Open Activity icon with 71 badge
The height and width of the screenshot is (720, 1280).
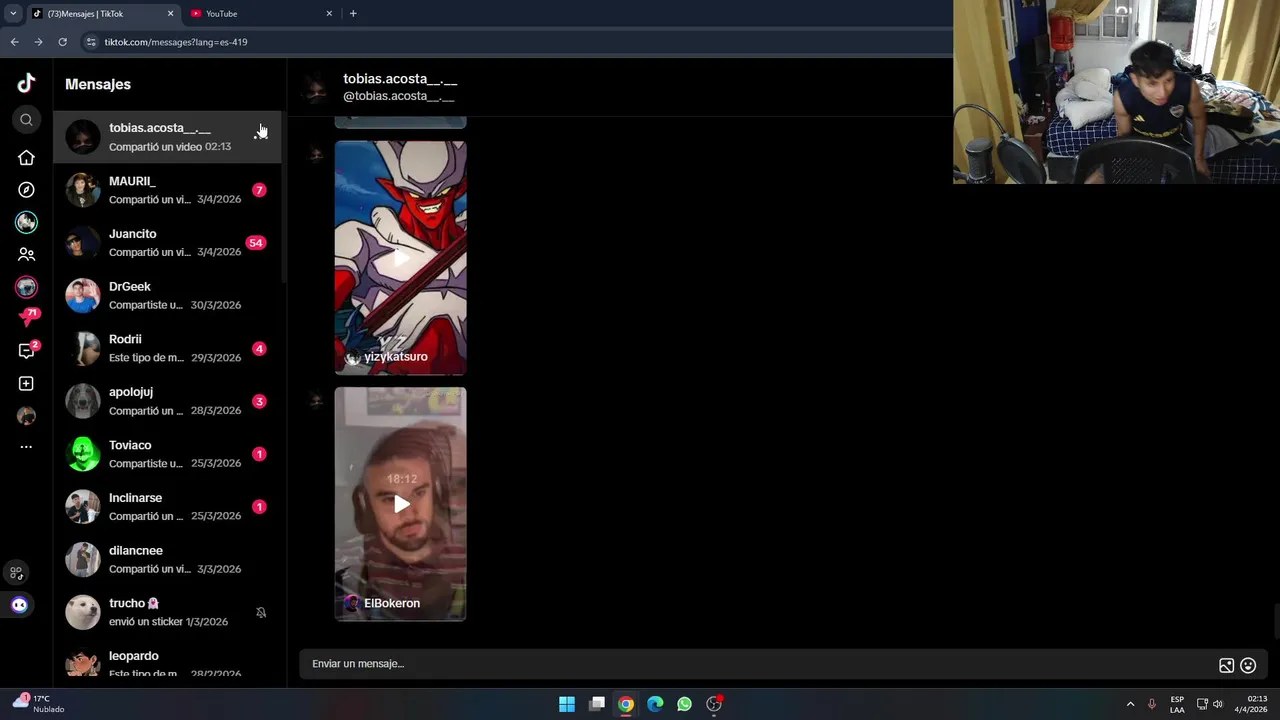(x=27, y=318)
